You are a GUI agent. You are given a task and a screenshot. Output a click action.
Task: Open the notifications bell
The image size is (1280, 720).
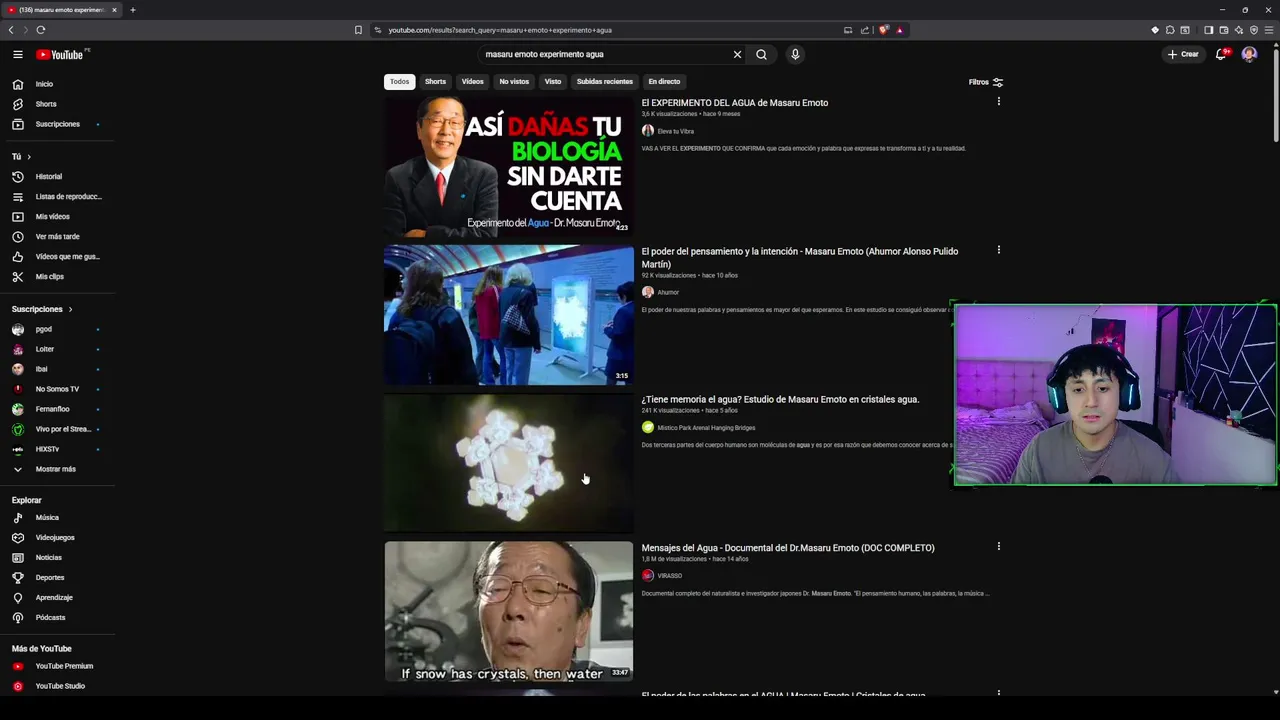pyautogui.click(x=1220, y=54)
